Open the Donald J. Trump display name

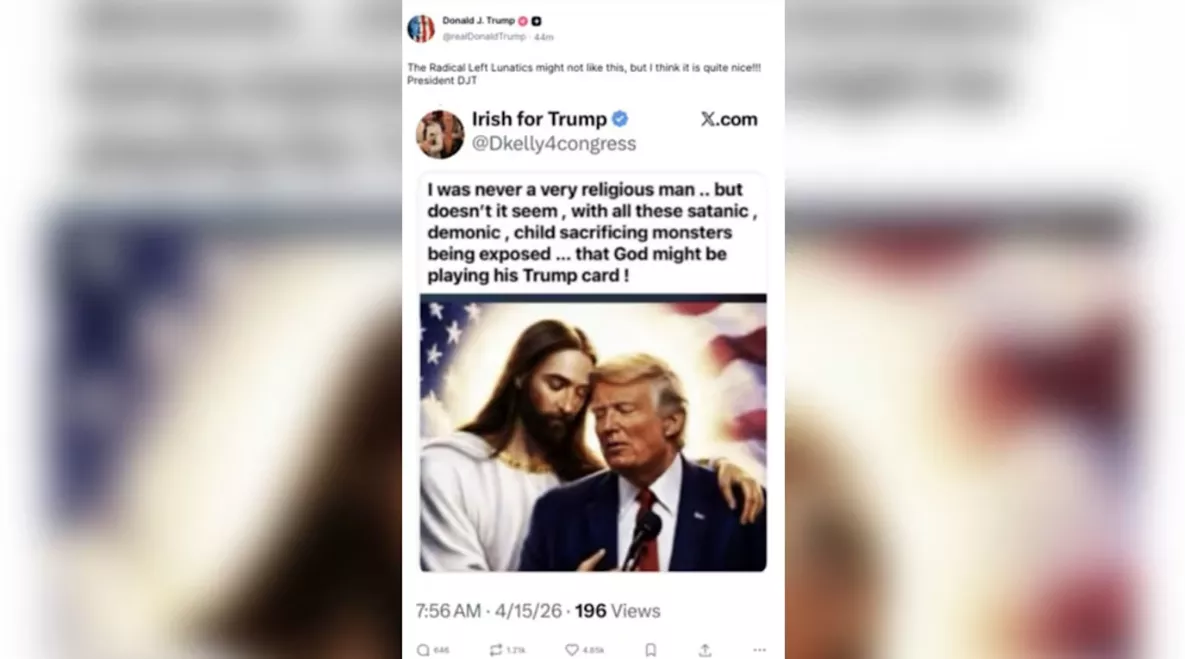click(478, 20)
